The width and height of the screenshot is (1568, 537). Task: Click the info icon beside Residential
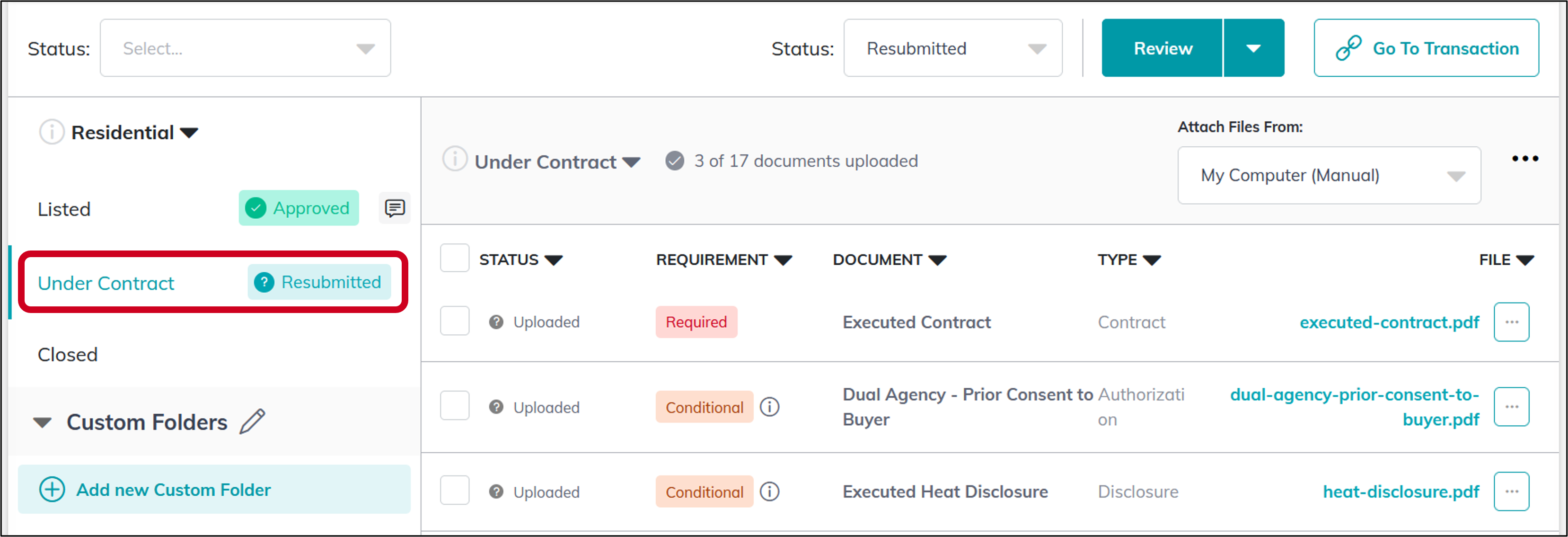[52, 131]
